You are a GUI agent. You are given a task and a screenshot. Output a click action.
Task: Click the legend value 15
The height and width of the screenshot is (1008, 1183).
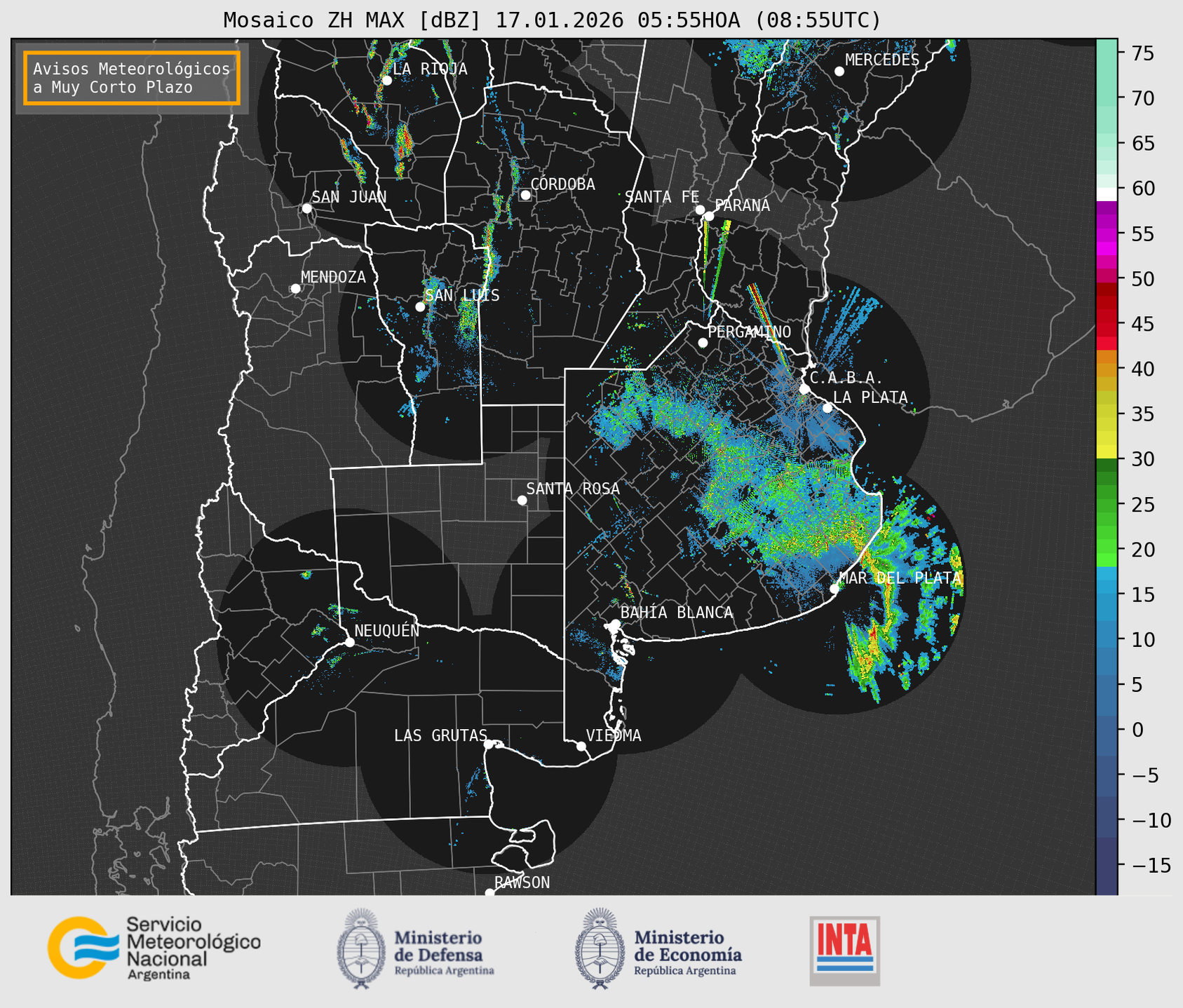pyautogui.click(x=1144, y=594)
